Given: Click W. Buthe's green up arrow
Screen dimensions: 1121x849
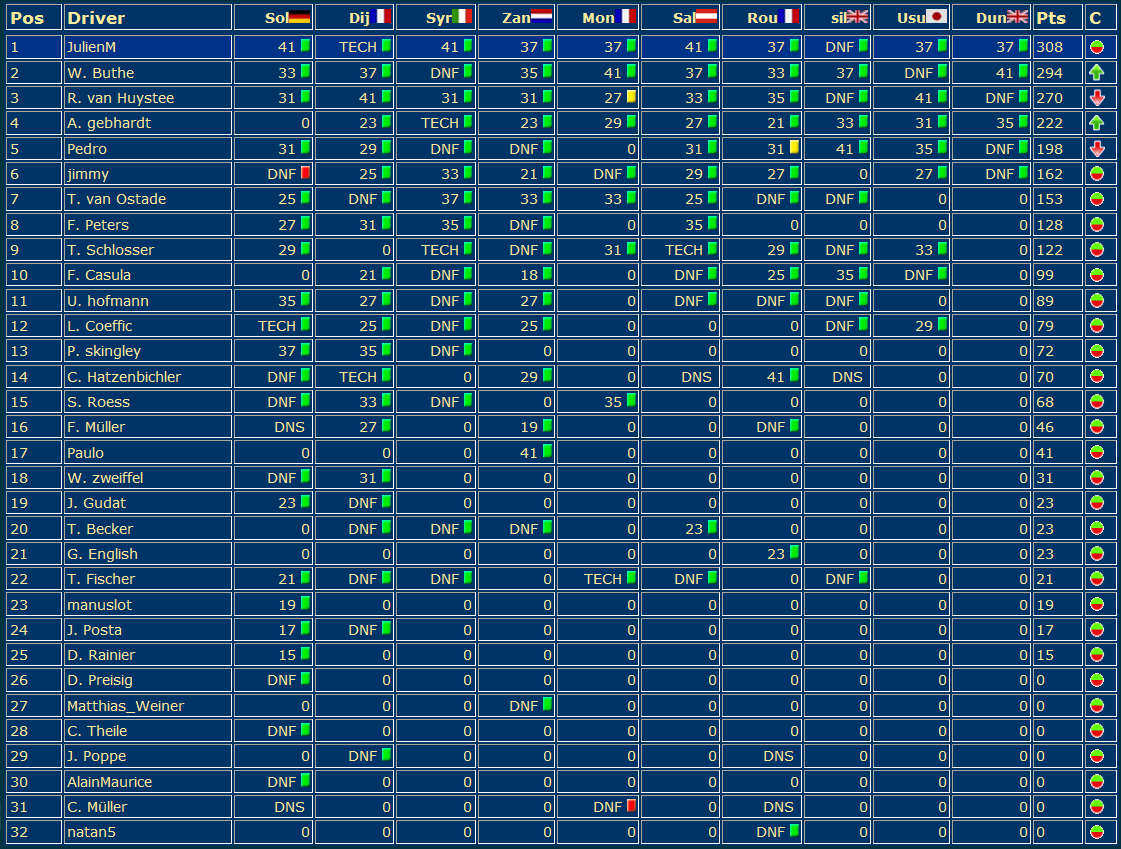Looking at the screenshot, I should pos(1097,72).
